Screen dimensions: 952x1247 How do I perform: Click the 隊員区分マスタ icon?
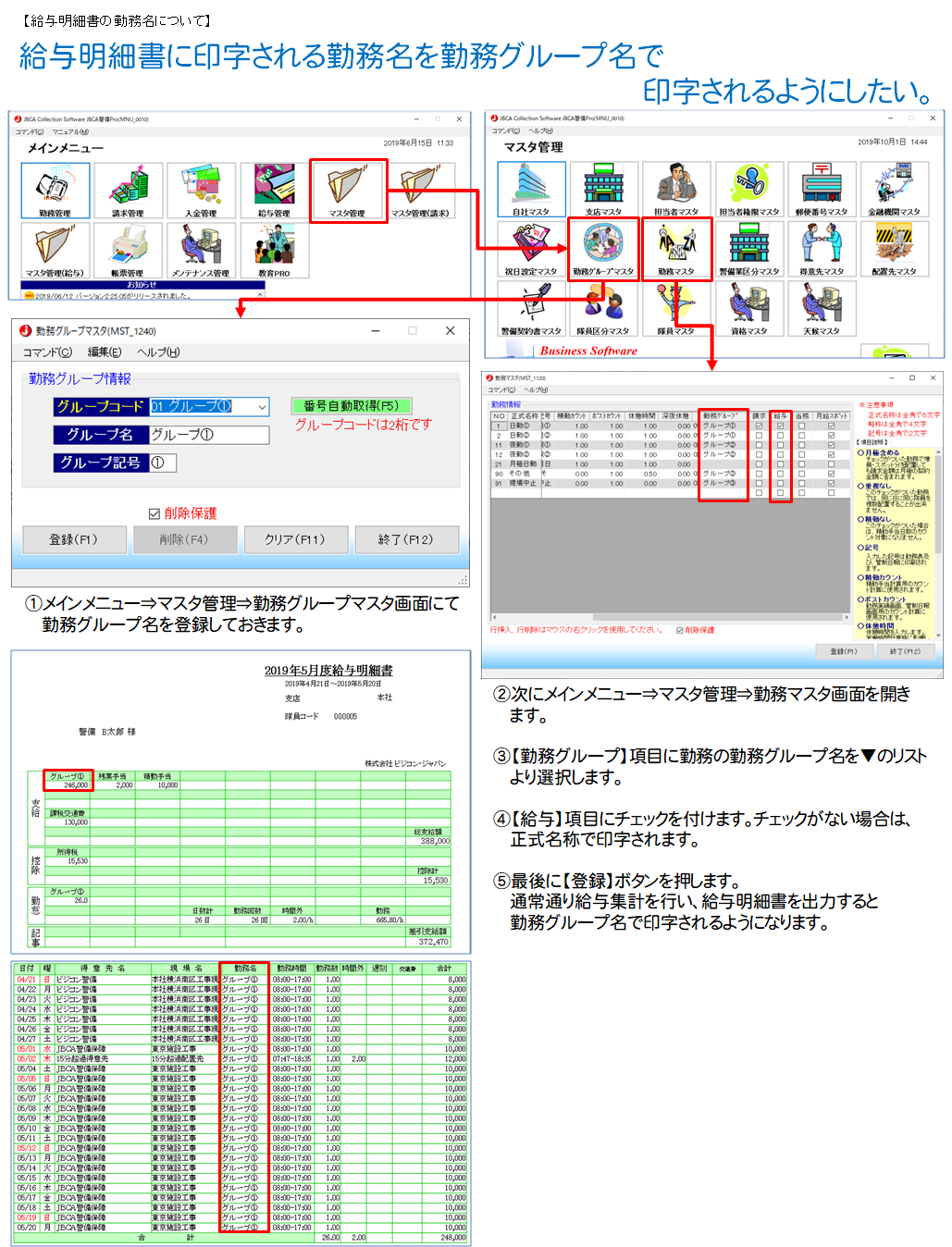tap(603, 306)
